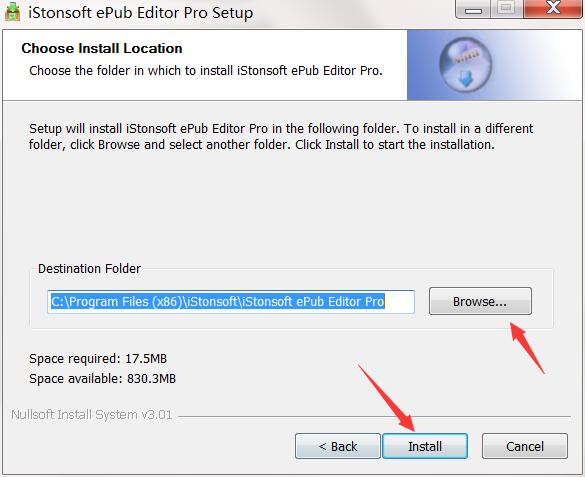This screenshot has width=585, height=477.
Task: Start installation with the Install button
Action: click(x=425, y=446)
